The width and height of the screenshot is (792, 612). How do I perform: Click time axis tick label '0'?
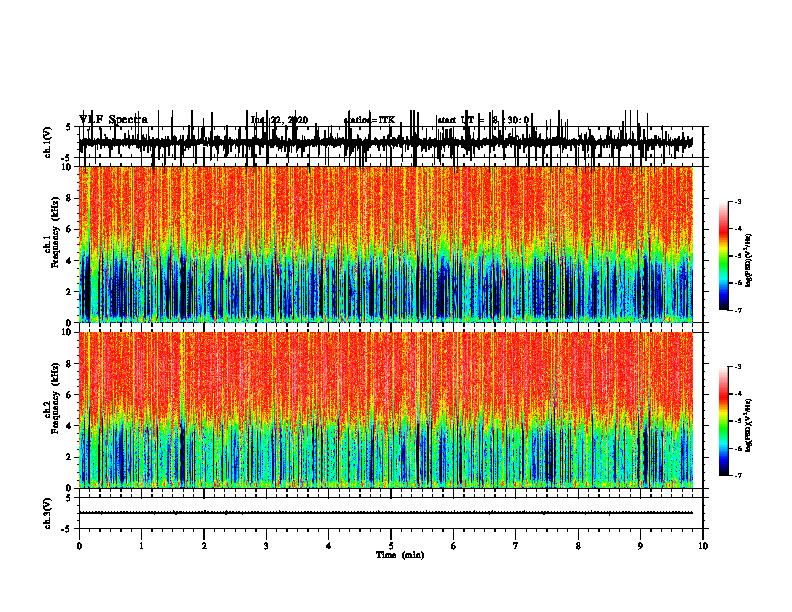tap(79, 546)
